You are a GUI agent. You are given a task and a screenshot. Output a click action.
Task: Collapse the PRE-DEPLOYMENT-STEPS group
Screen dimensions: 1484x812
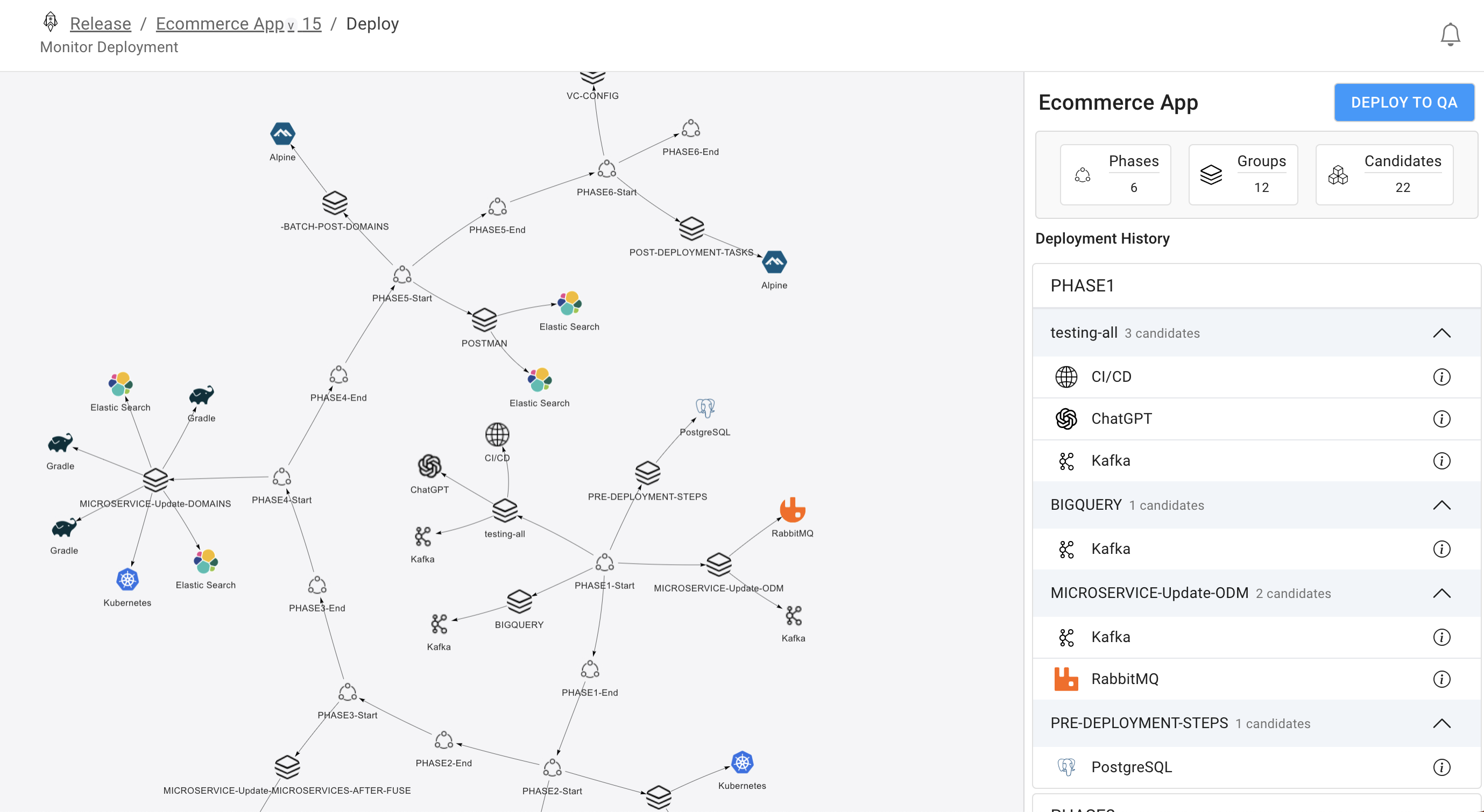(1441, 723)
